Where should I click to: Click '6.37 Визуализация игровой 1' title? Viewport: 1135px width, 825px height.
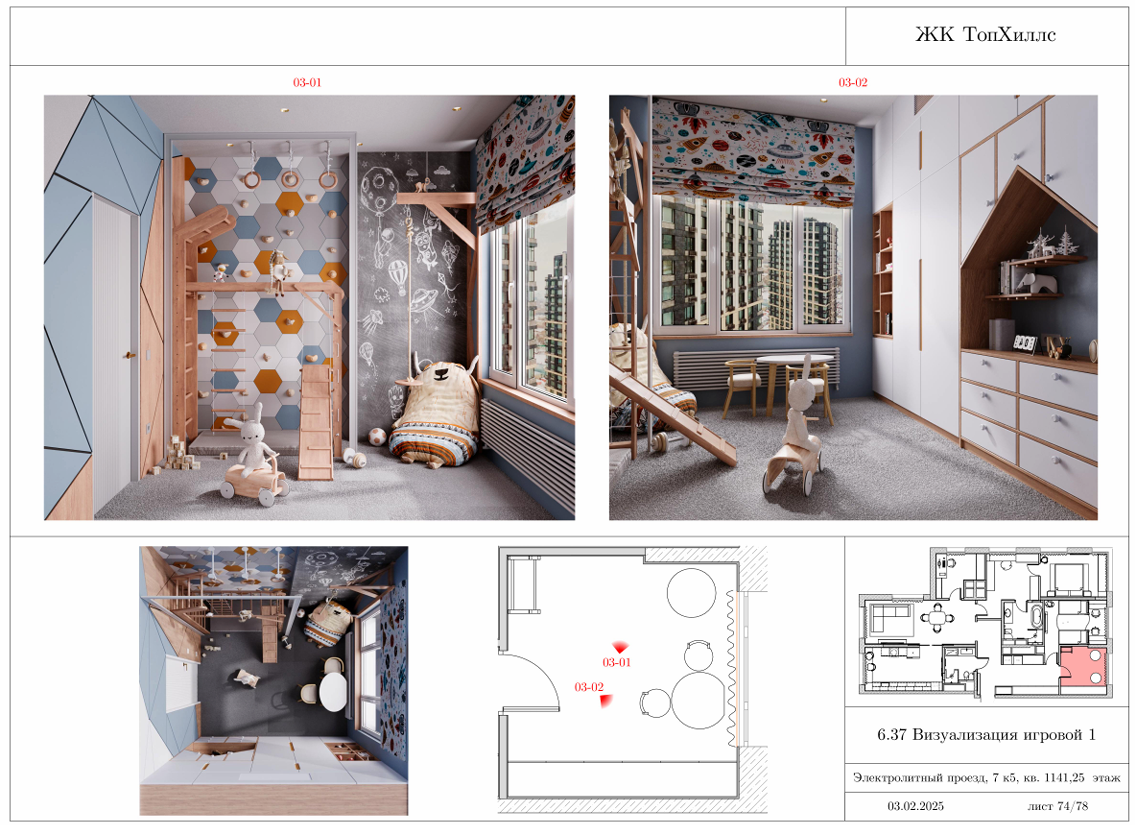click(x=986, y=735)
